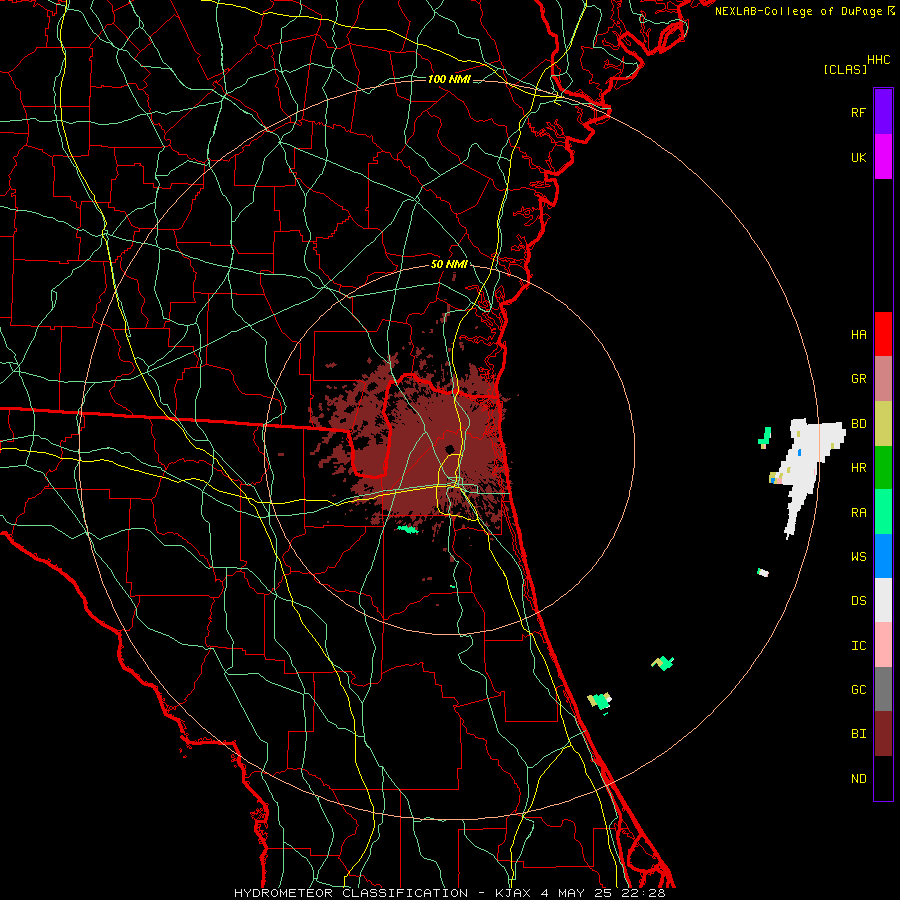Click the RA legend label

(858, 513)
